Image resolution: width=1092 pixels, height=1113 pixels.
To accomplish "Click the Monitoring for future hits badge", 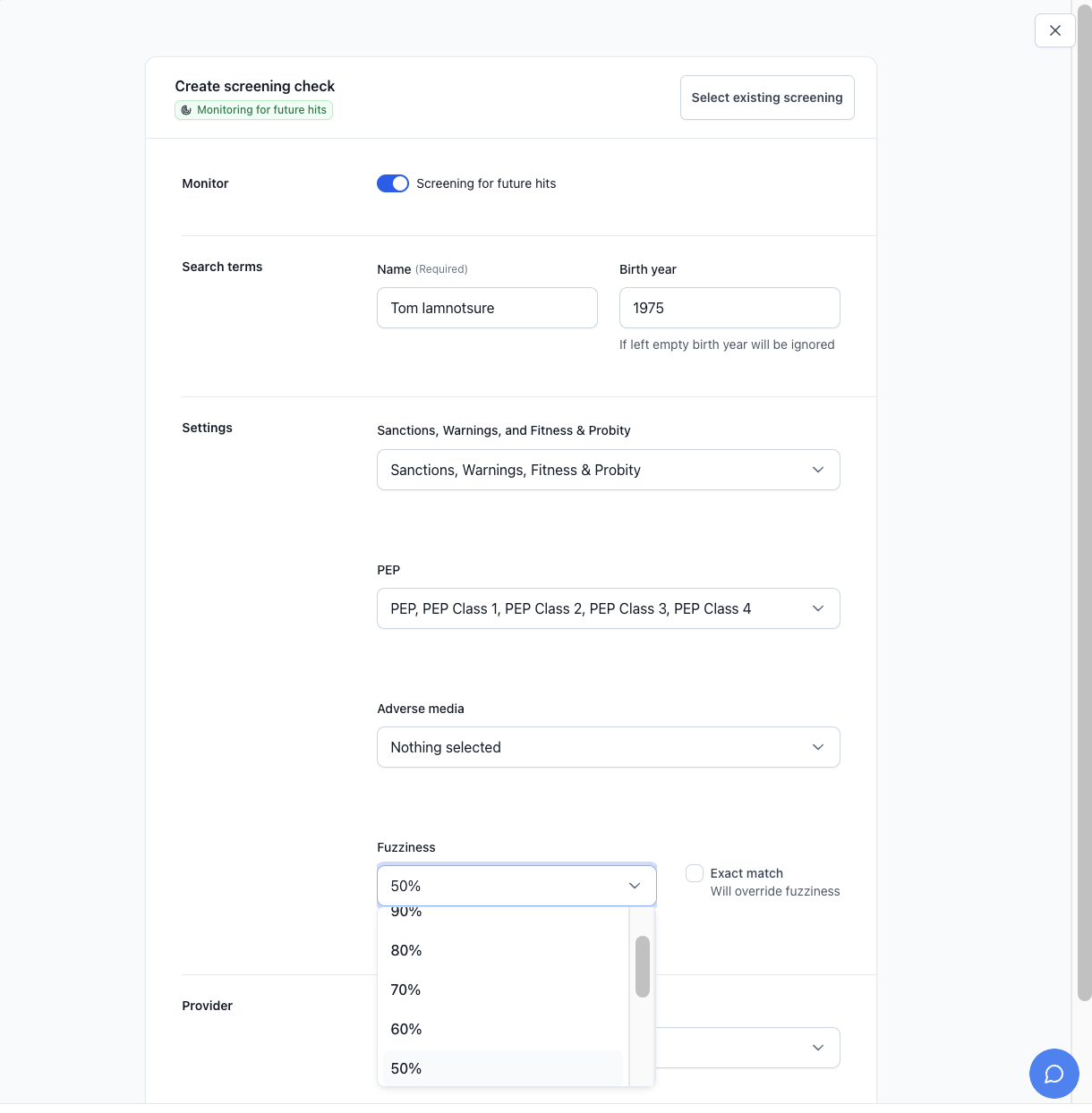I will pos(253,110).
